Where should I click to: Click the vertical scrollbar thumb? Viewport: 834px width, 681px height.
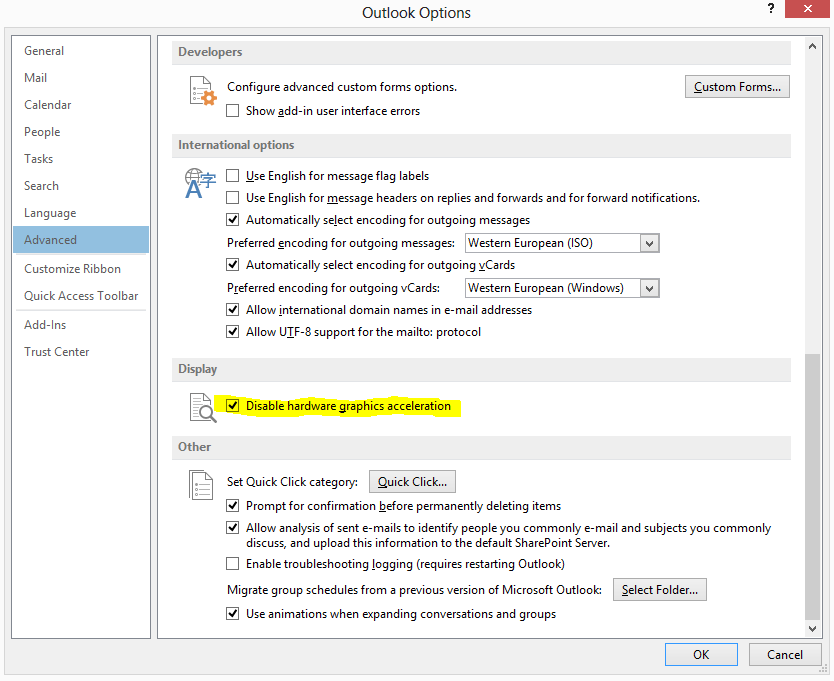(812, 487)
